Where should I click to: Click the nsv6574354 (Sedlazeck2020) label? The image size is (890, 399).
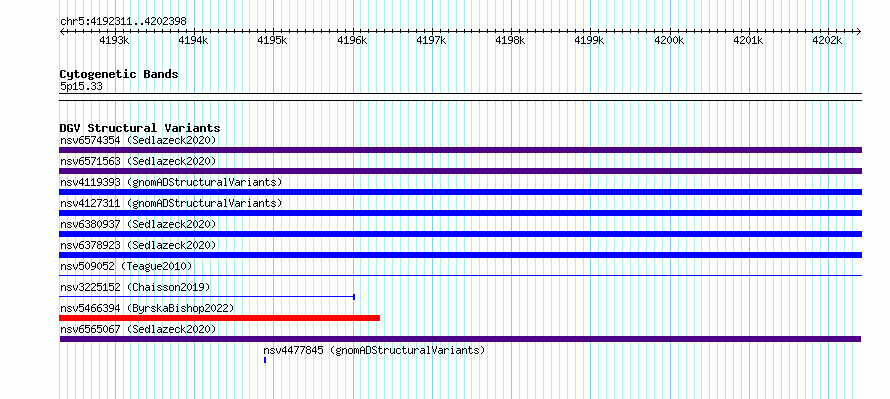138,140
